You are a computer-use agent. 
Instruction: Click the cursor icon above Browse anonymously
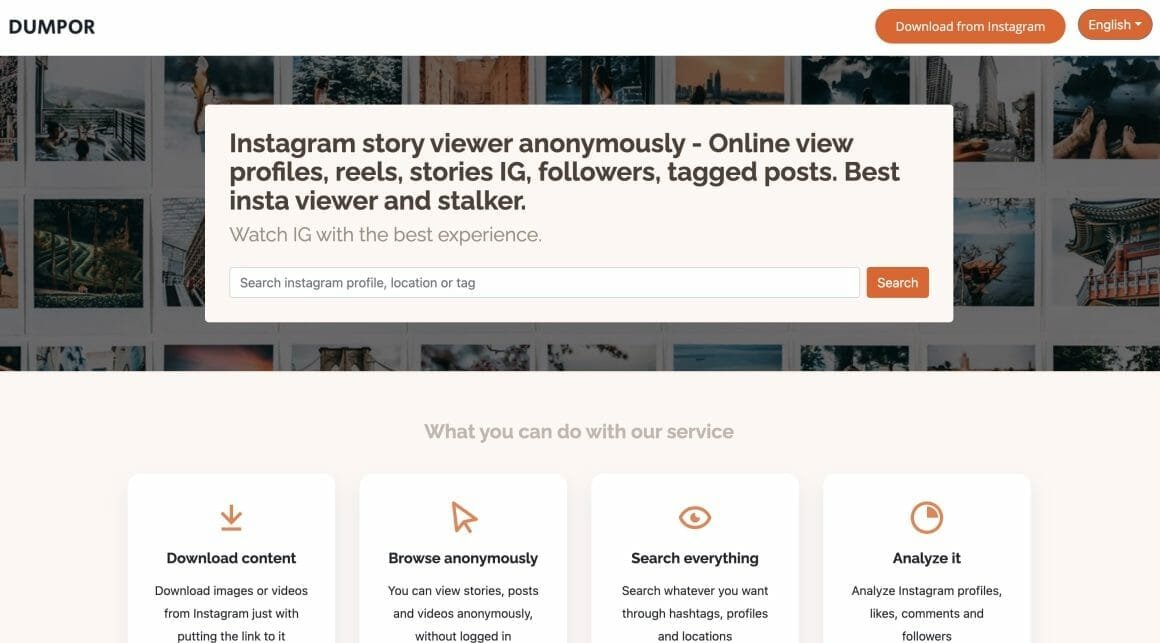(x=463, y=517)
